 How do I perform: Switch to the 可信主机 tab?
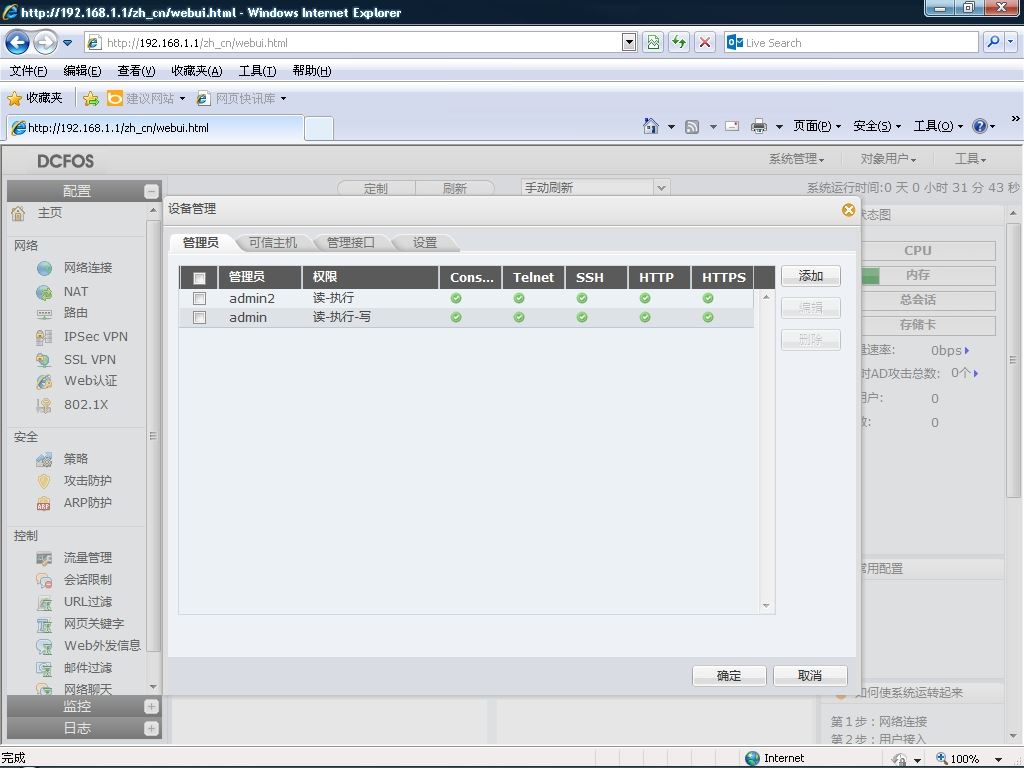tap(273, 243)
